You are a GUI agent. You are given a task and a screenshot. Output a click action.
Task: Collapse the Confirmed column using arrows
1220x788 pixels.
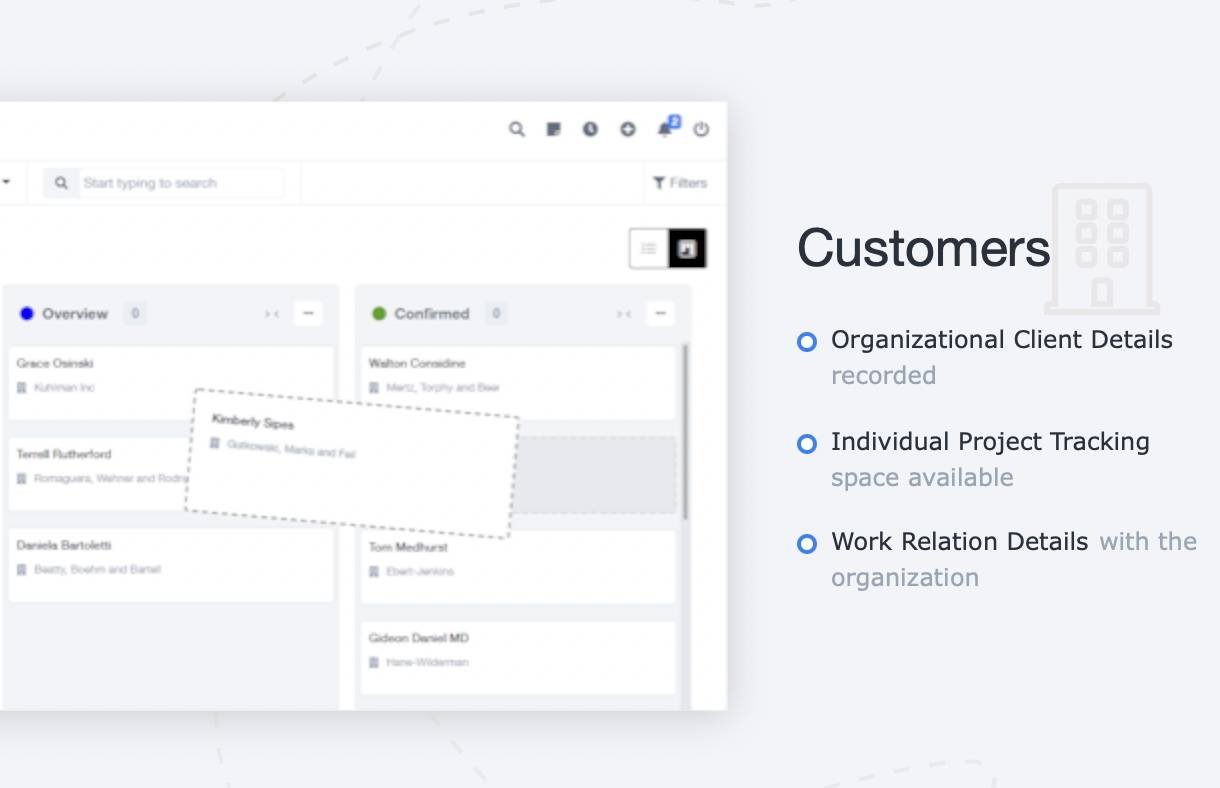coord(623,314)
